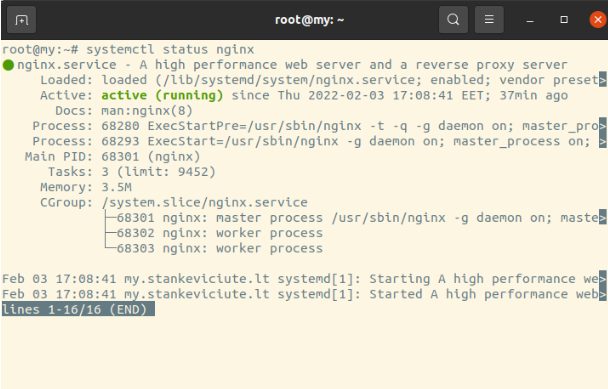Click Main PID value 68301 (nginx)
This screenshot has height=389, width=608.
click(x=150, y=157)
